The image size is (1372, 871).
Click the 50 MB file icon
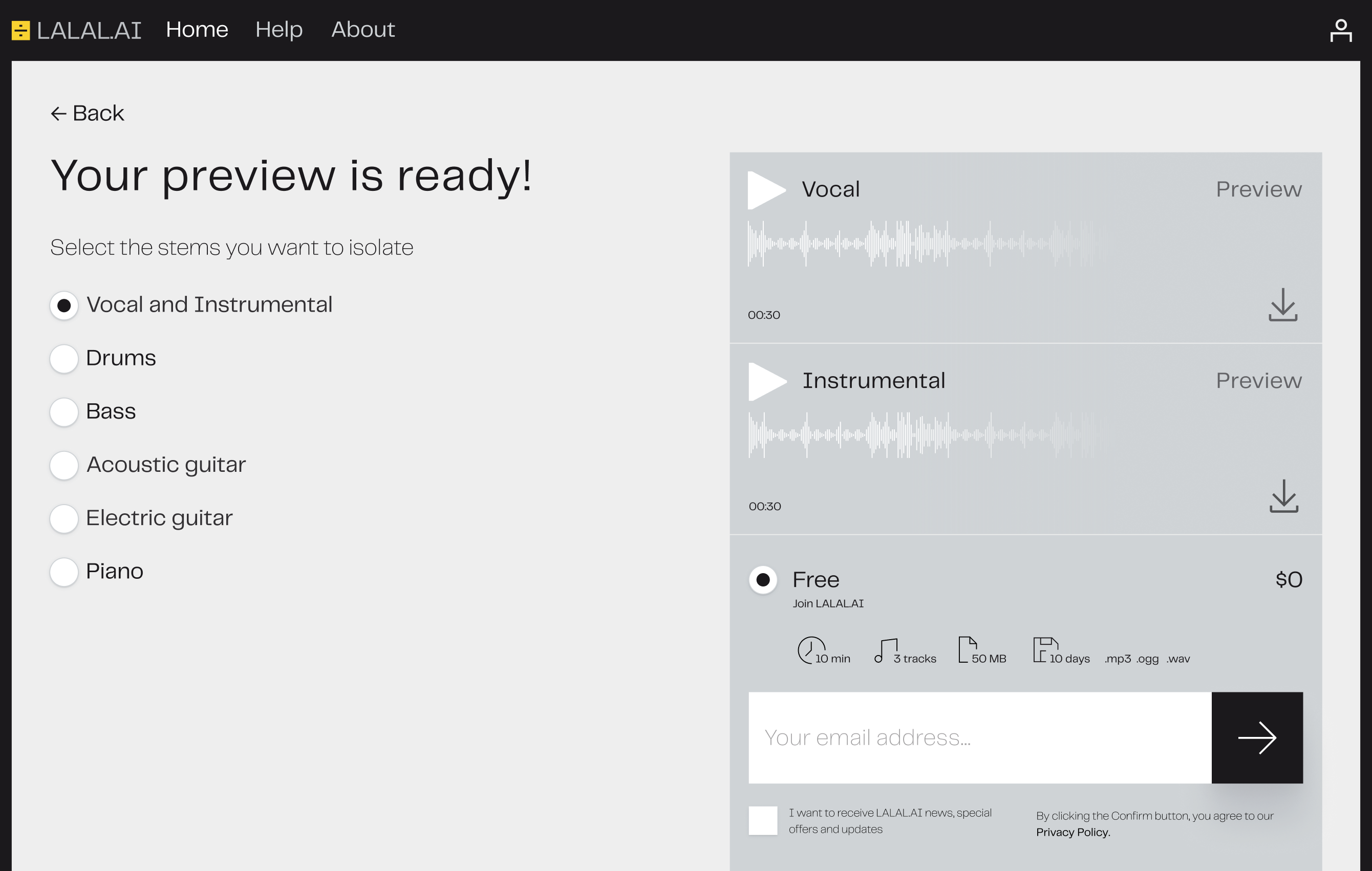pyautogui.click(x=967, y=649)
